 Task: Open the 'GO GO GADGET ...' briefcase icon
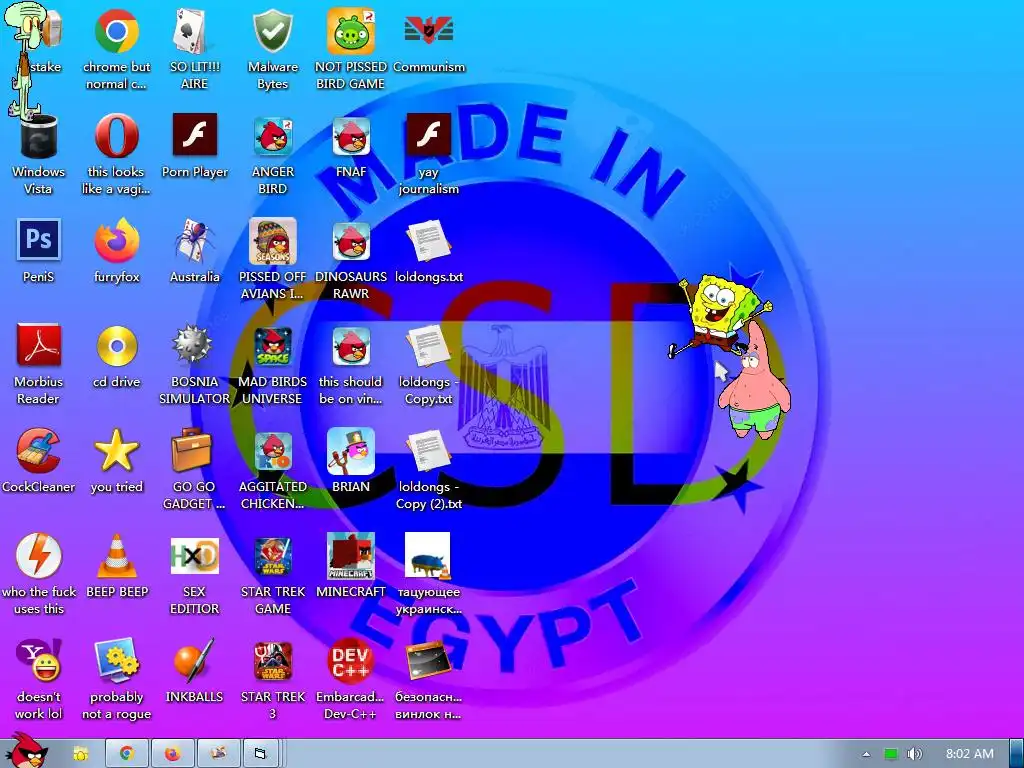coord(192,450)
